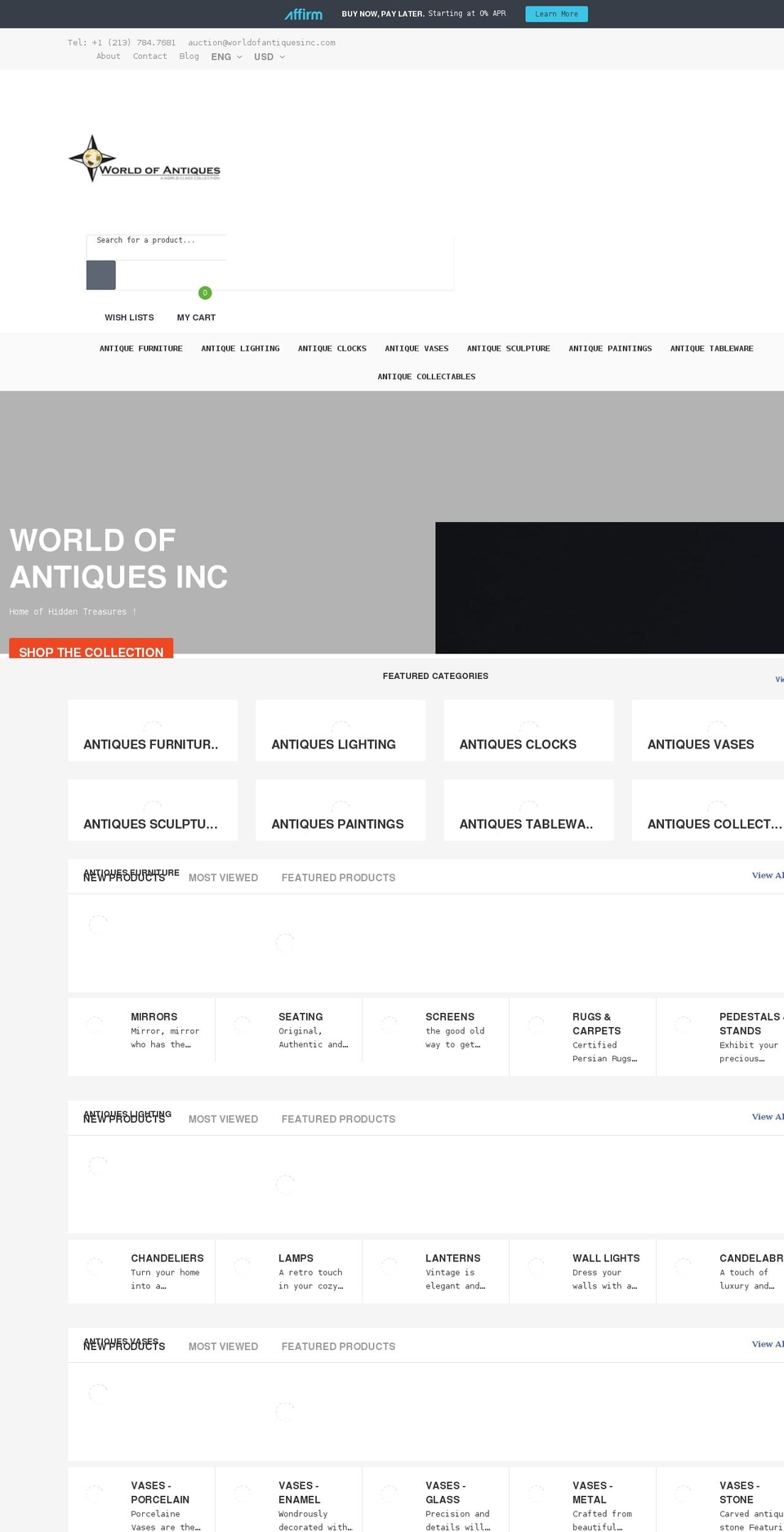The width and height of the screenshot is (784, 1532).
Task: Open Antique Collectables menu
Action: (426, 377)
